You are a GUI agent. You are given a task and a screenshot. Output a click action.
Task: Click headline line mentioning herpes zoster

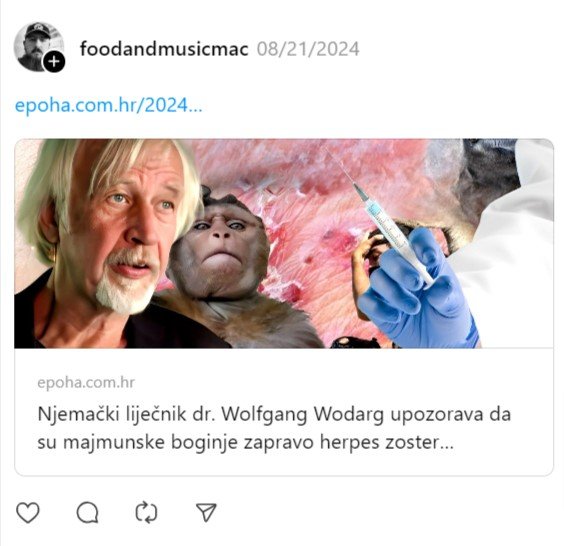[x=245, y=442]
